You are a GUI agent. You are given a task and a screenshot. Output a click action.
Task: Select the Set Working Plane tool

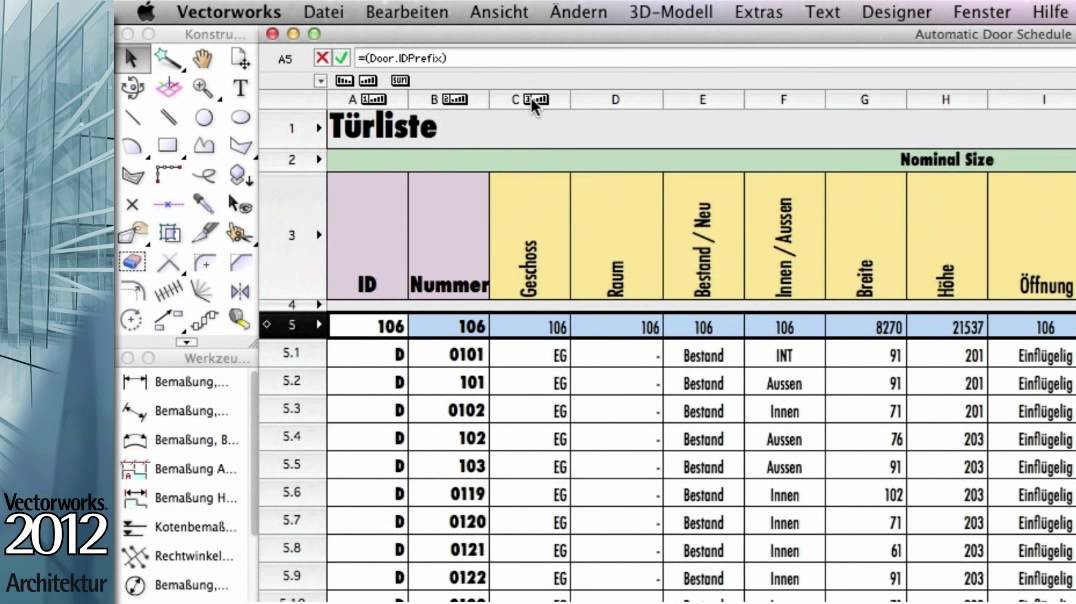click(x=167, y=88)
